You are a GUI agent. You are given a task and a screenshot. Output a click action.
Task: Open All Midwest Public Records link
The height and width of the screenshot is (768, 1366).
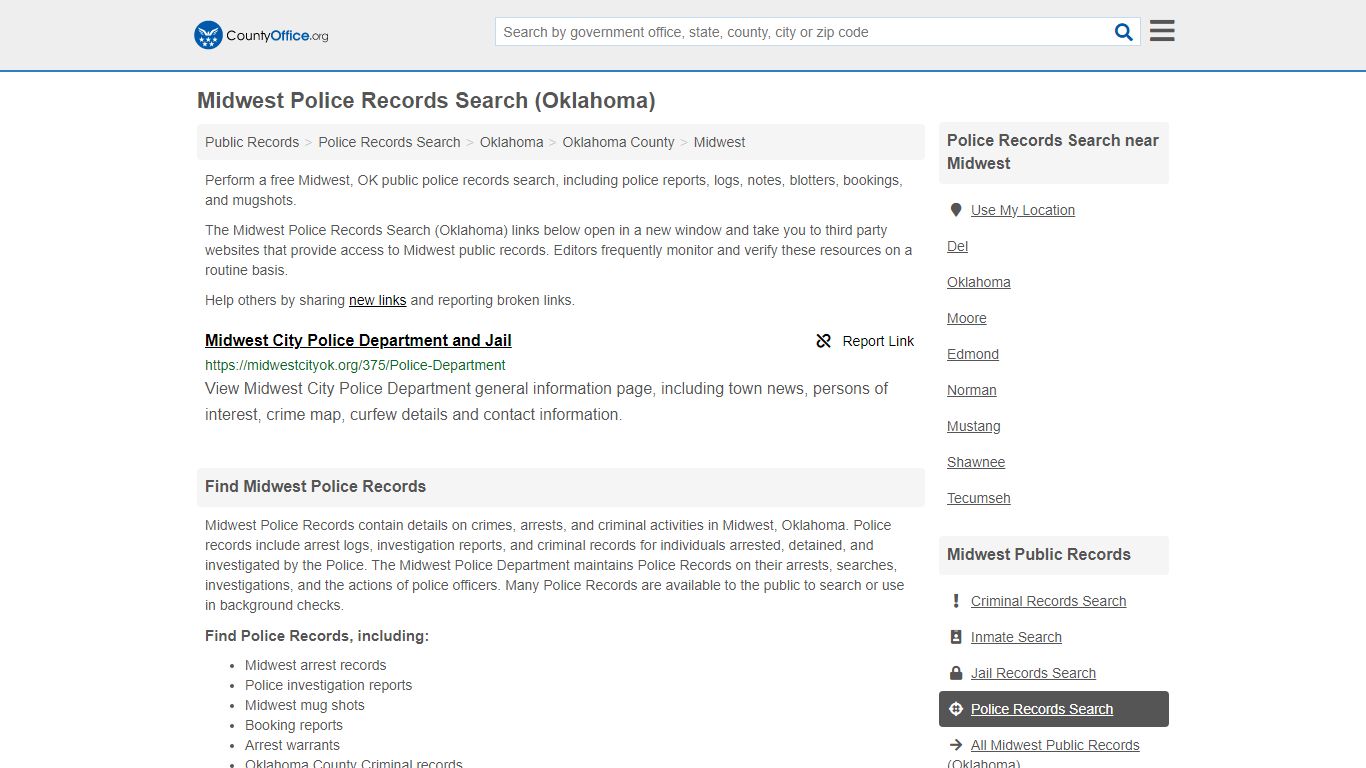1055,745
